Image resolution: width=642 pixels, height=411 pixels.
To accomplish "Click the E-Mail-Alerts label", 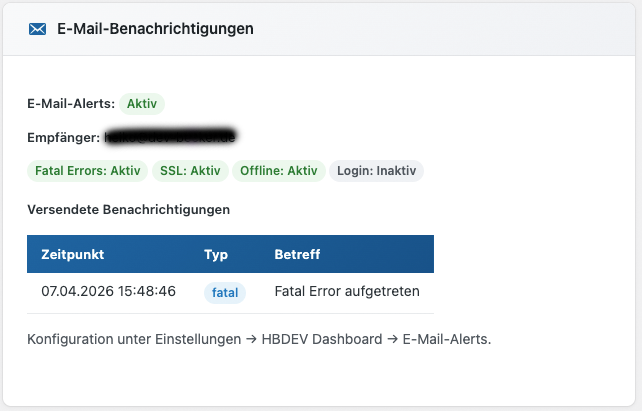I will 70,104.
